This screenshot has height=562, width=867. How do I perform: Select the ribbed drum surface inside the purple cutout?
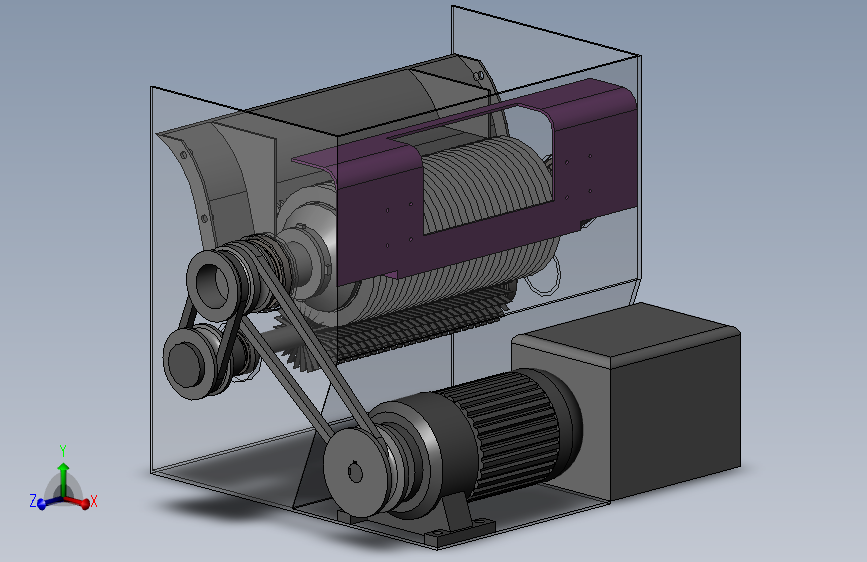point(487,183)
